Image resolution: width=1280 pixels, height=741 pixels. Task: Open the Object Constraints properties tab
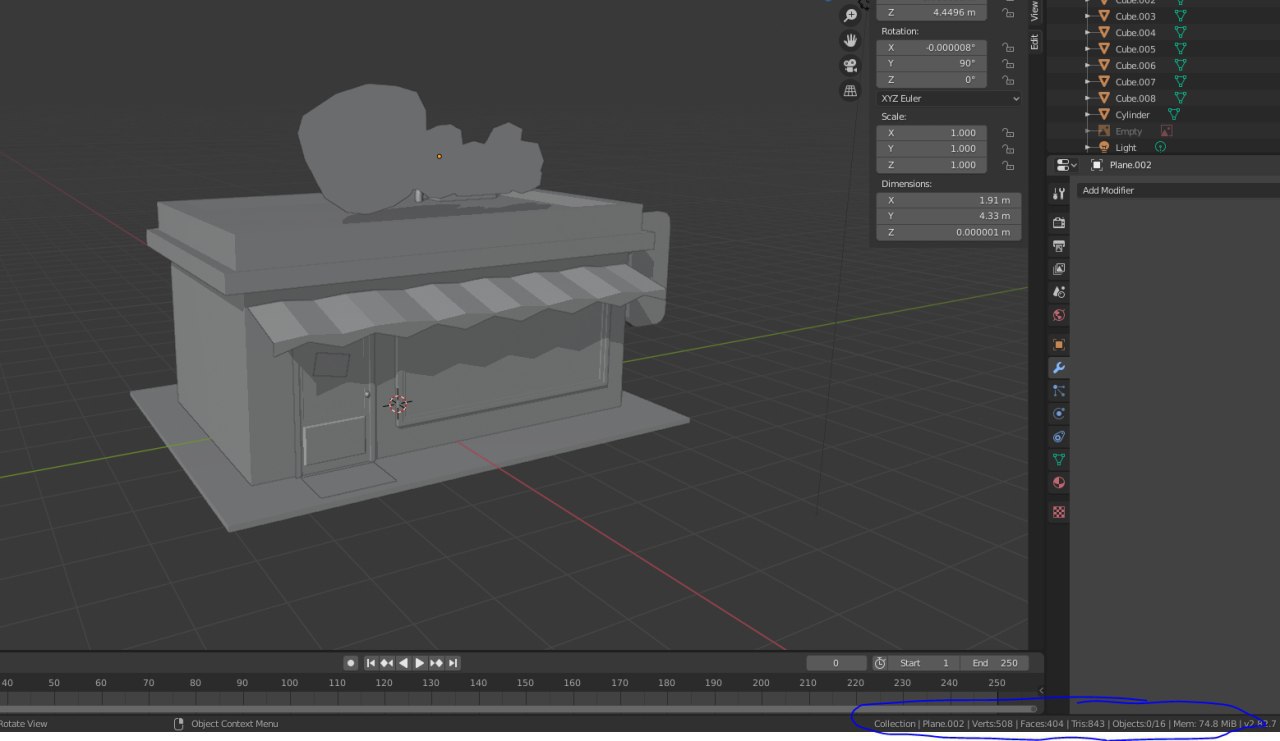[1059, 437]
